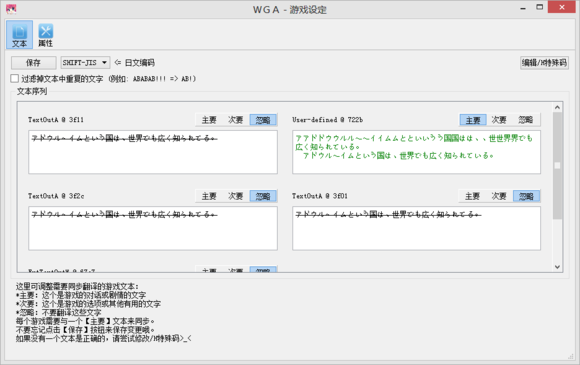Set TextOutA 3f01 to 次要

pos(499,196)
